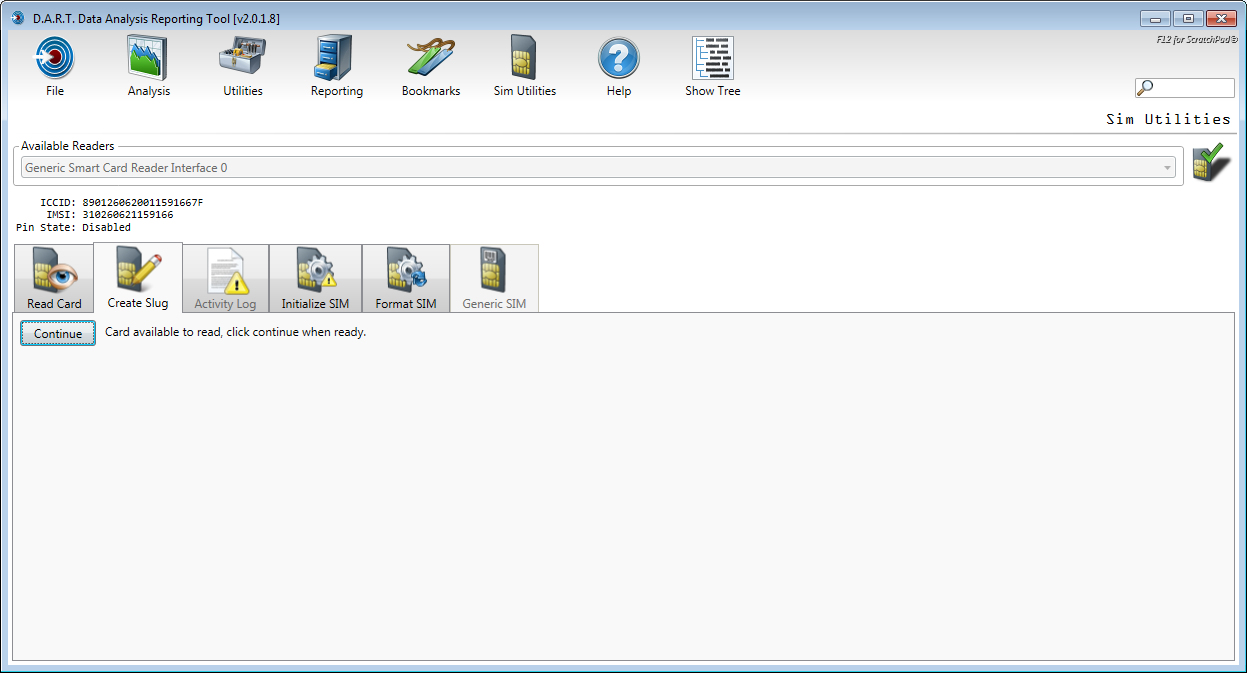
Task: Open the Utilities toolbox icon
Action: pyautogui.click(x=242, y=58)
